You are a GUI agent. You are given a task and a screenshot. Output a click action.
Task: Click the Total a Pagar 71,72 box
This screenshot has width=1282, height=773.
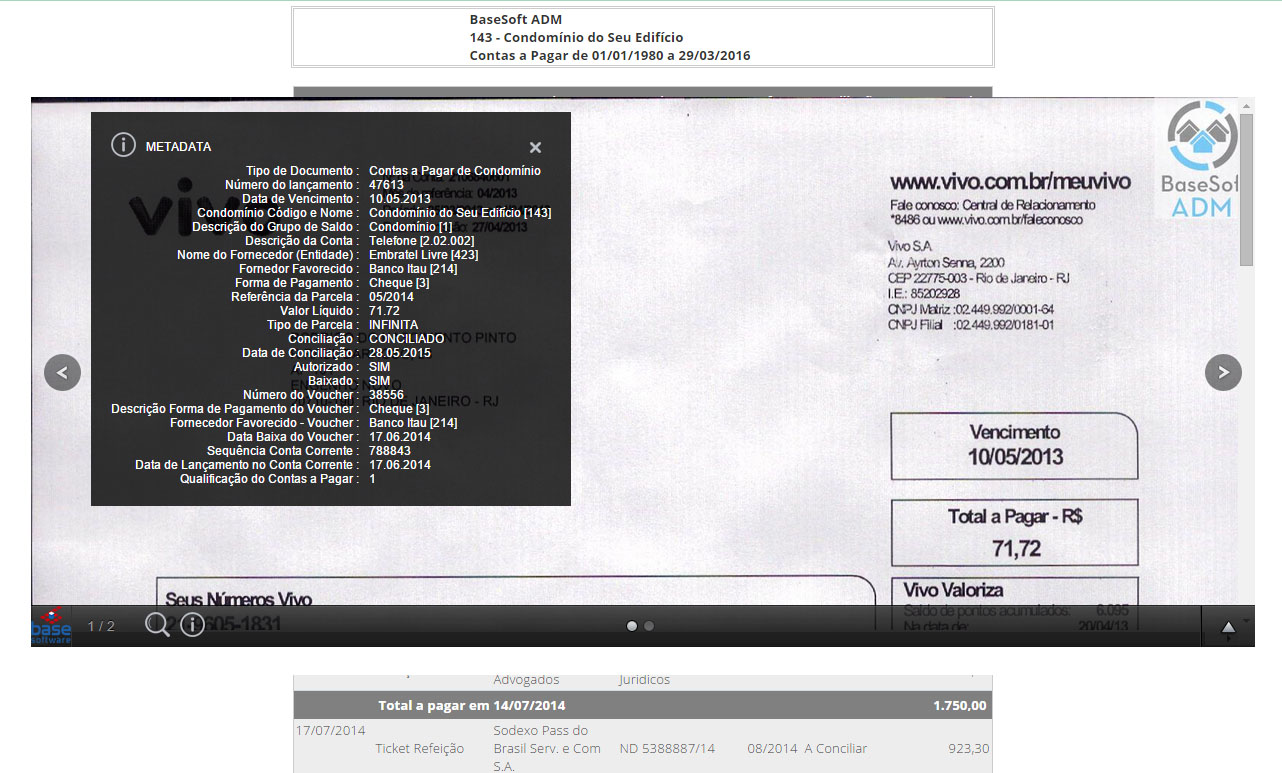coord(1014,532)
